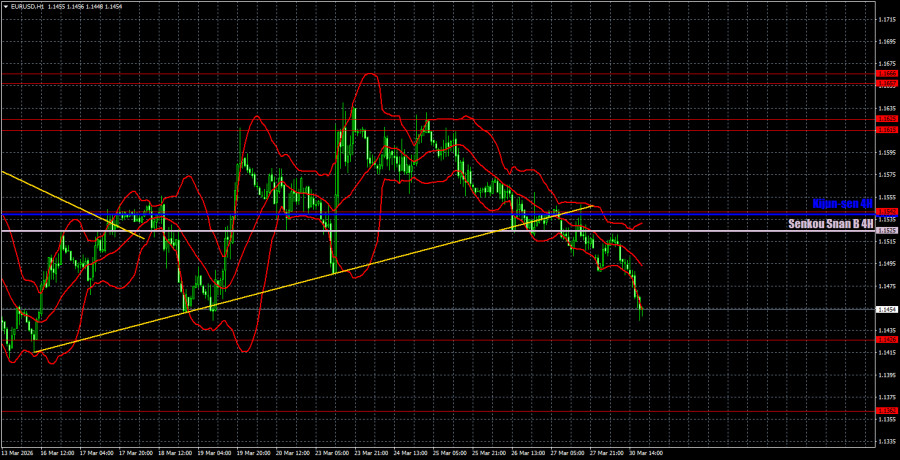This screenshot has width=900, height=460.
Task: Select the Kijun-sen 4H label
Action: pos(843,203)
